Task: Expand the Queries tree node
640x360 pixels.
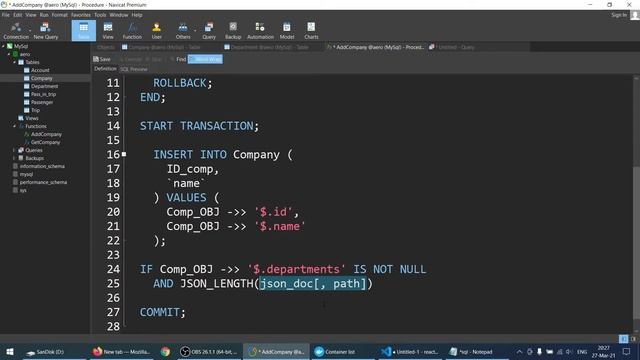Action: point(14,150)
